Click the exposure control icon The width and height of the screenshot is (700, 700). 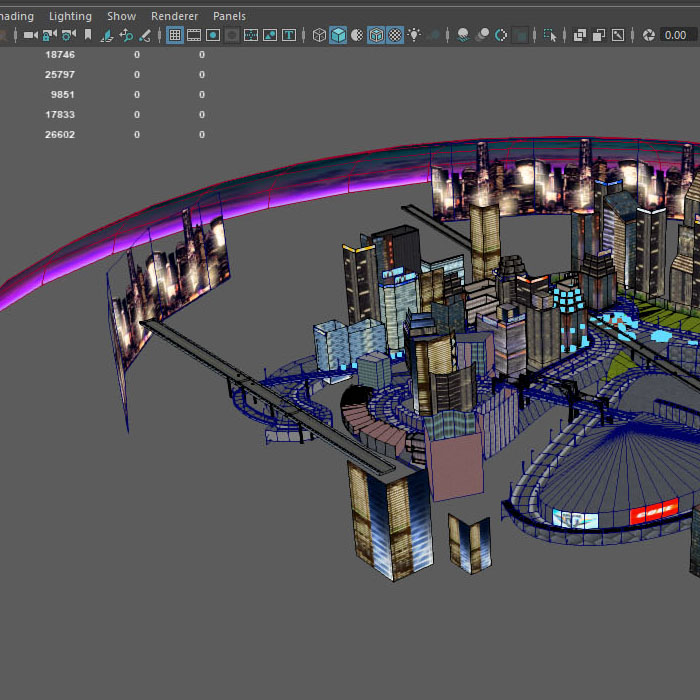pyautogui.click(x=649, y=35)
